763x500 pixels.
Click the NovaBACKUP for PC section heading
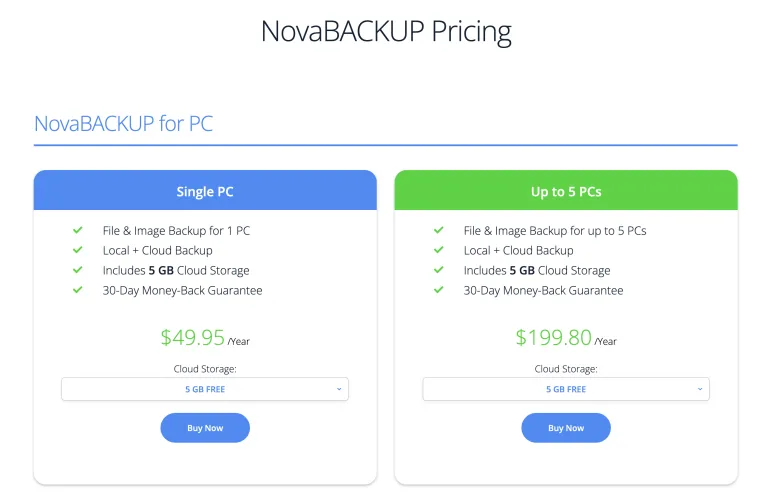click(124, 124)
